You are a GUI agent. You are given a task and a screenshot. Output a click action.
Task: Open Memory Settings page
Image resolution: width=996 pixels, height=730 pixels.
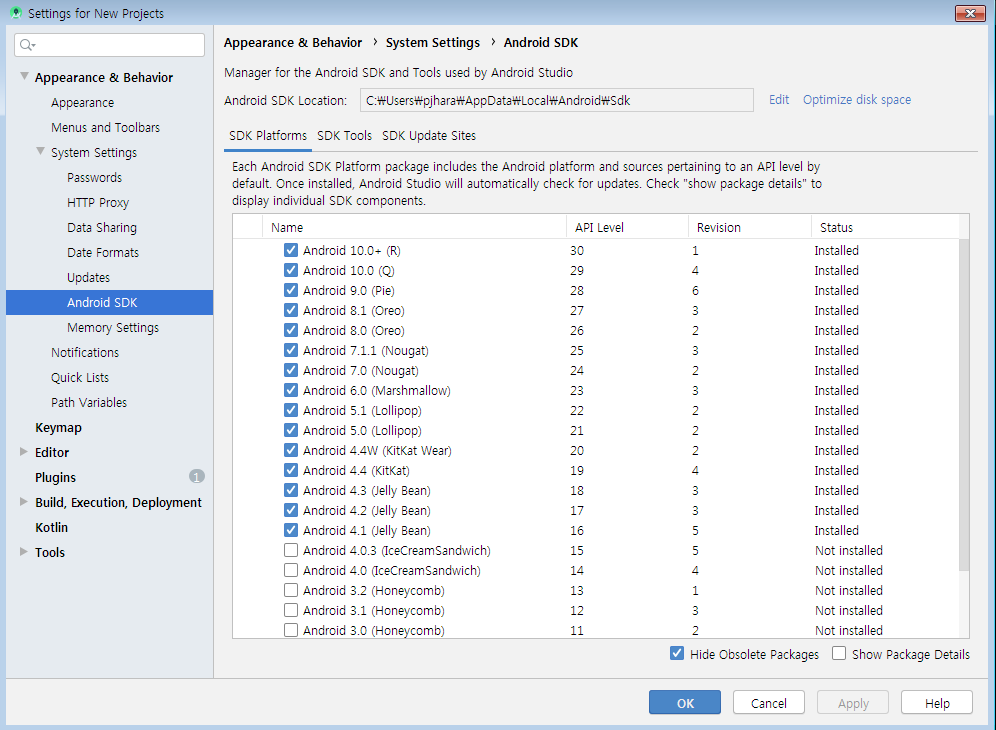coord(113,327)
